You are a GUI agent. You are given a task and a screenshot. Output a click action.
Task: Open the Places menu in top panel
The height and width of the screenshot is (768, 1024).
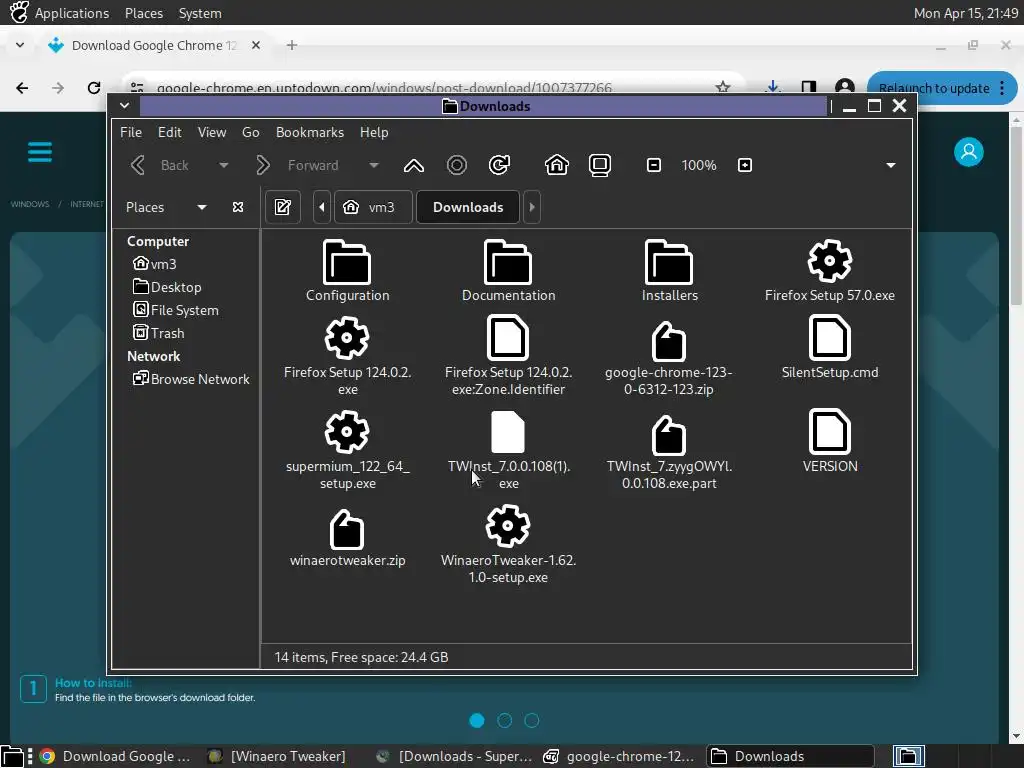pos(144,13)
